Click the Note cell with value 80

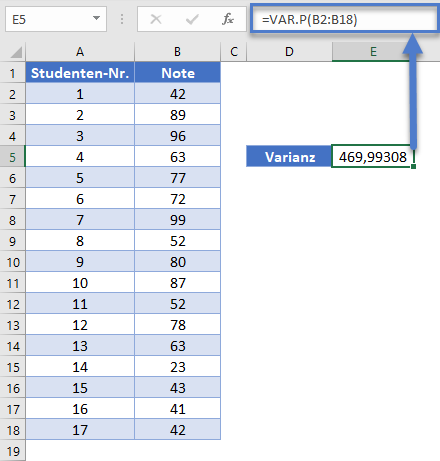click(177, 262)
